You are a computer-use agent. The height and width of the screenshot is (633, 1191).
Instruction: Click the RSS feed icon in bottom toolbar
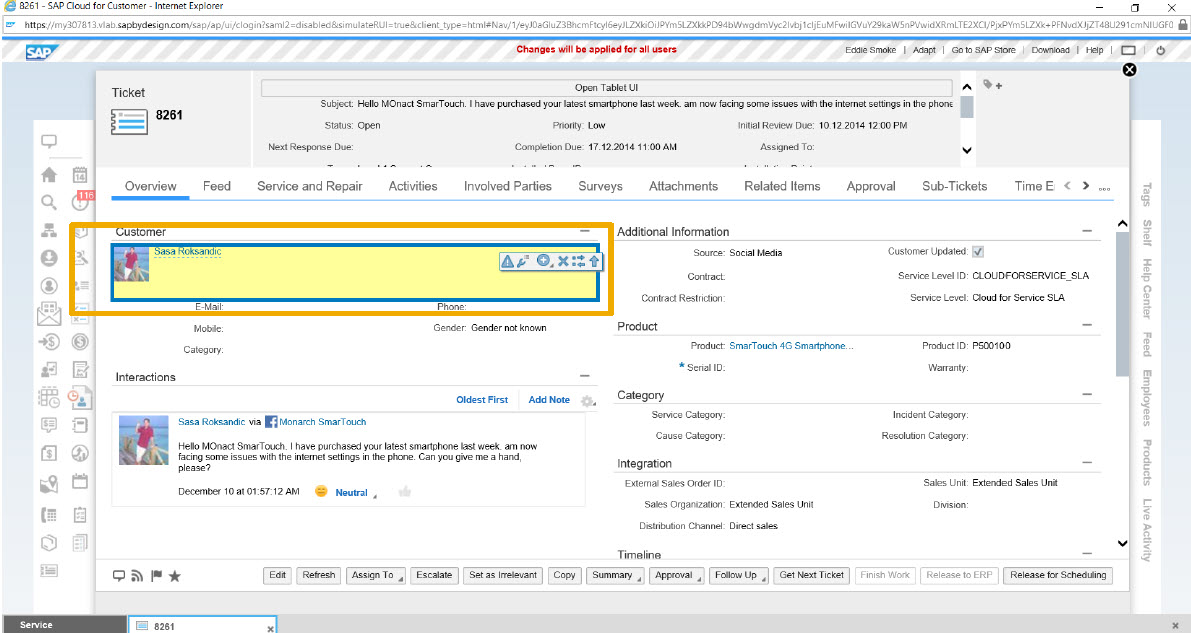(x=137, y=576)
